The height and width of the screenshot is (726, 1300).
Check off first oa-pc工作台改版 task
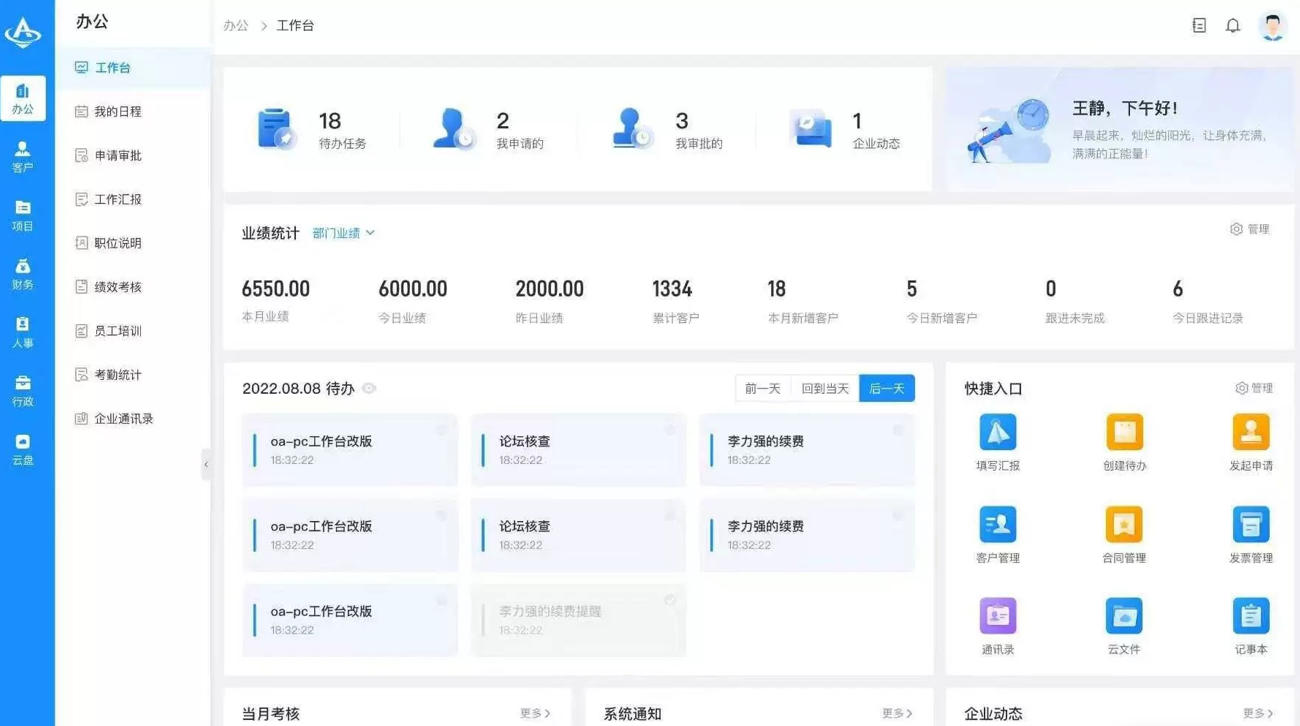point(441,430)
